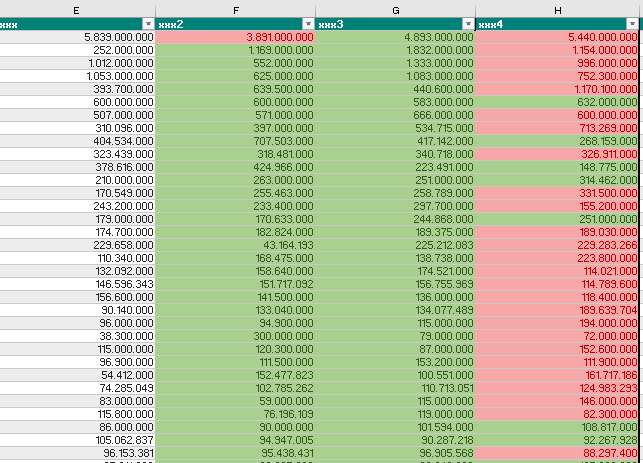Open the filter dropdown for xxx3 column
Image resolution: width=643 pixels, height=463 pixels.
click(x=468, y=24)
